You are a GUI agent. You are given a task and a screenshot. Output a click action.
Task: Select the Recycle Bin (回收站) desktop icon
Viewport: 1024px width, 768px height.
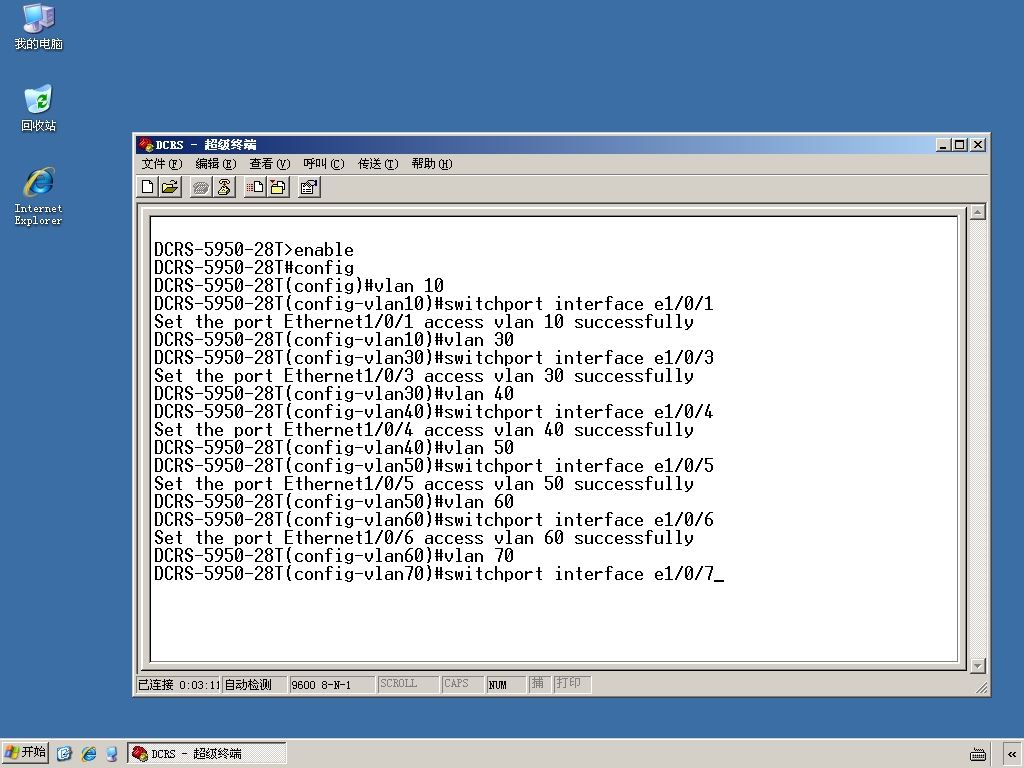39,108
